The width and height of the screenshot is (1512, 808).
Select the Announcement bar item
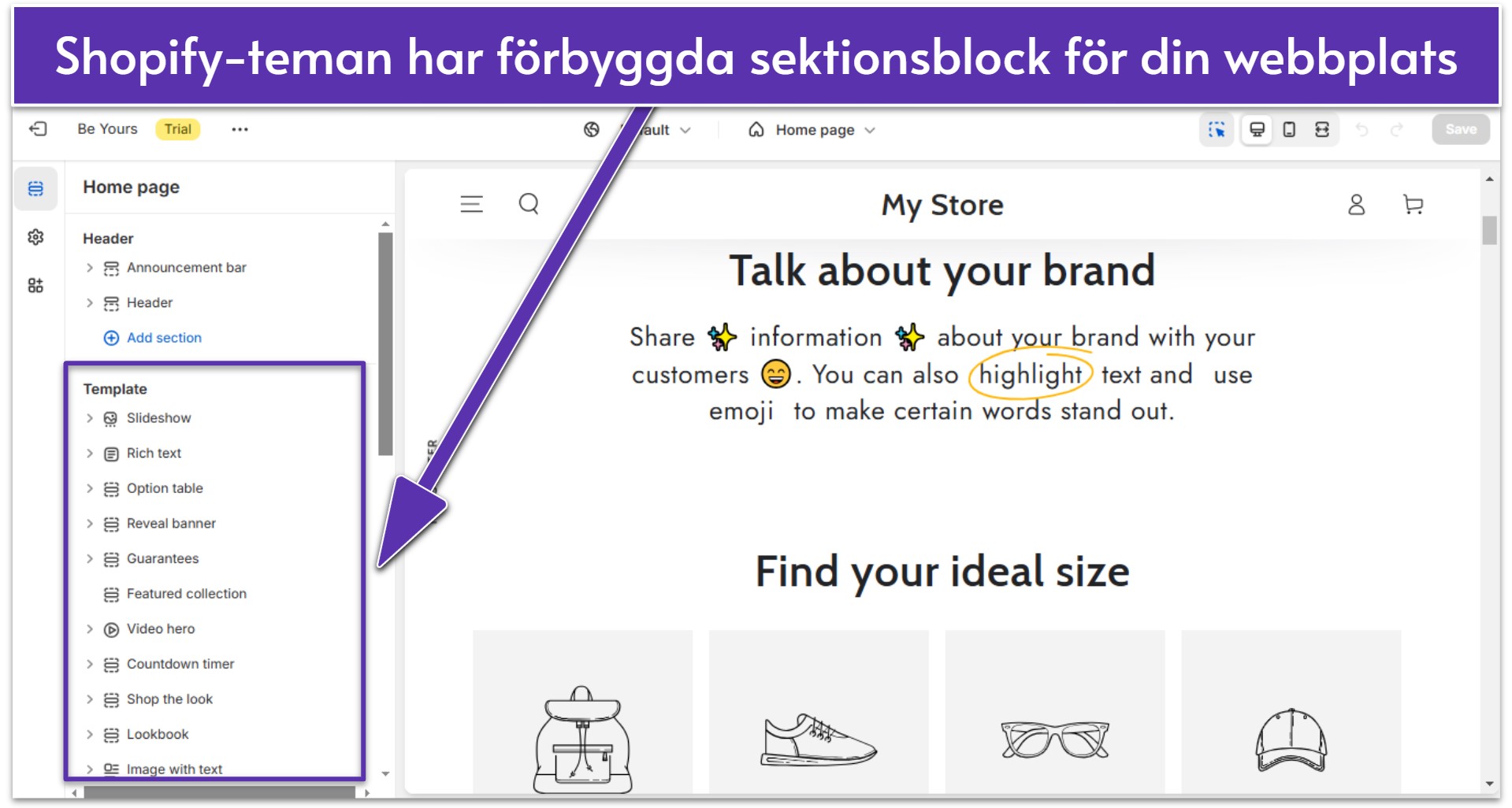click(186, 268)
